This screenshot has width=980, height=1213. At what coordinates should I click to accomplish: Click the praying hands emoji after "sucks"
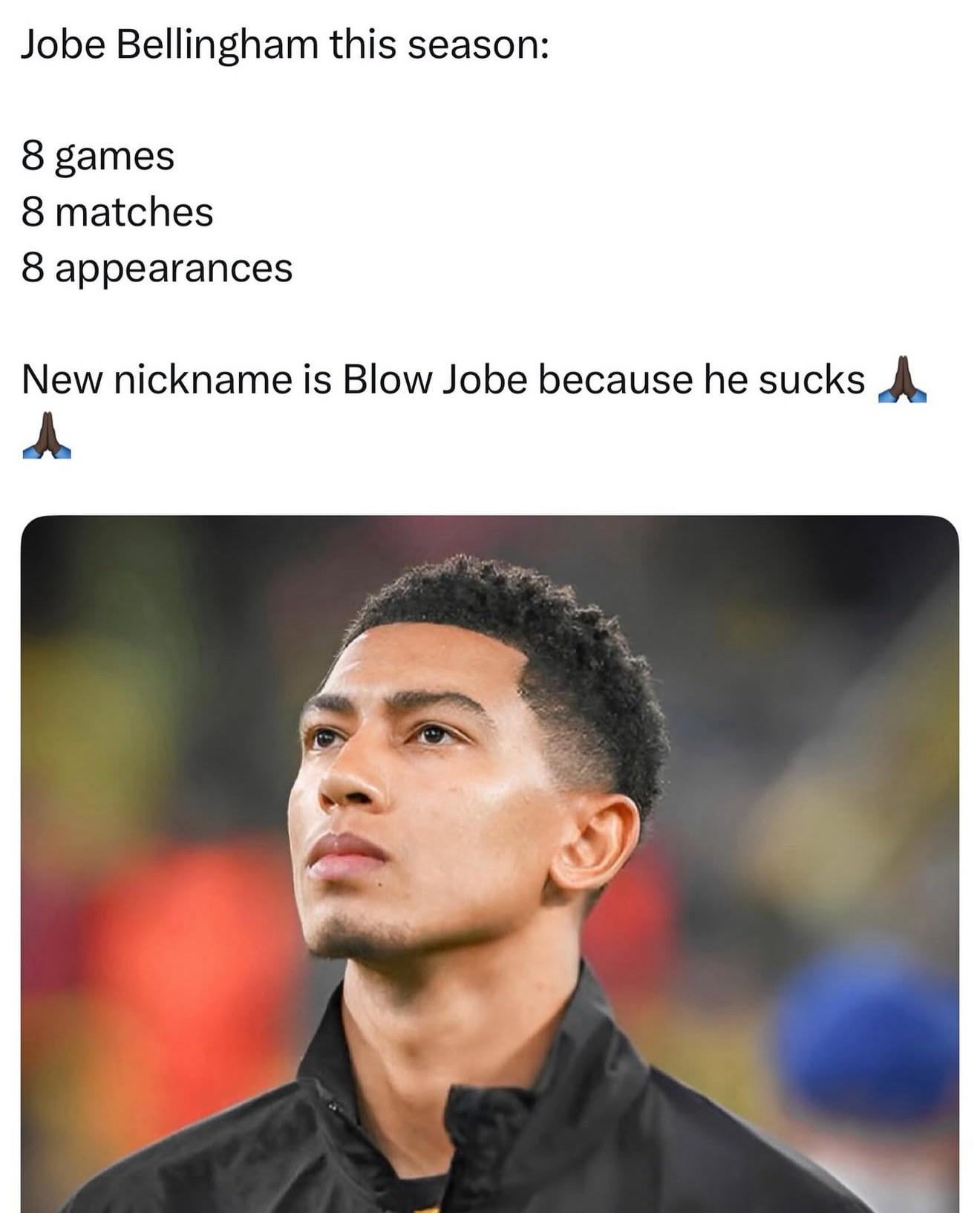(902, 379)
